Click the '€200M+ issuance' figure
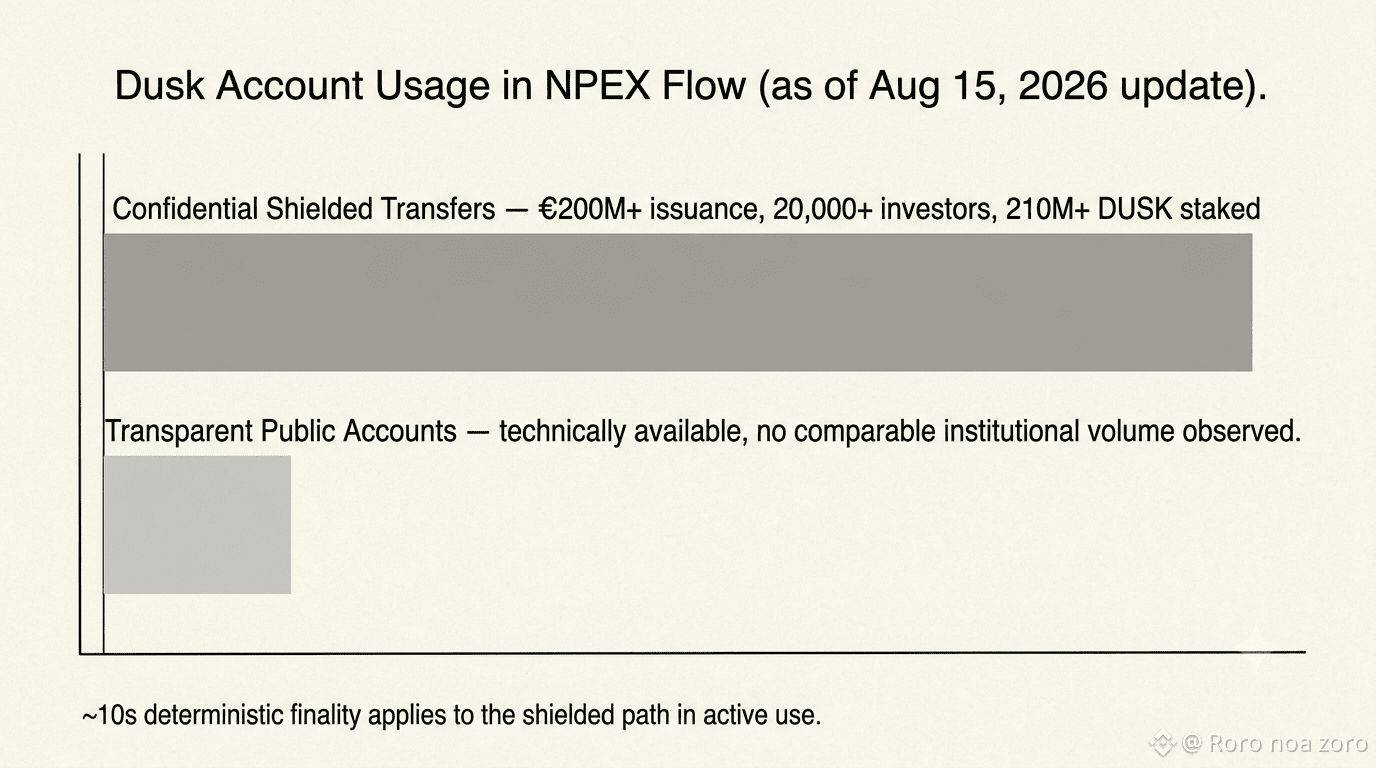 pyautogui.click(x=647, y=209)
